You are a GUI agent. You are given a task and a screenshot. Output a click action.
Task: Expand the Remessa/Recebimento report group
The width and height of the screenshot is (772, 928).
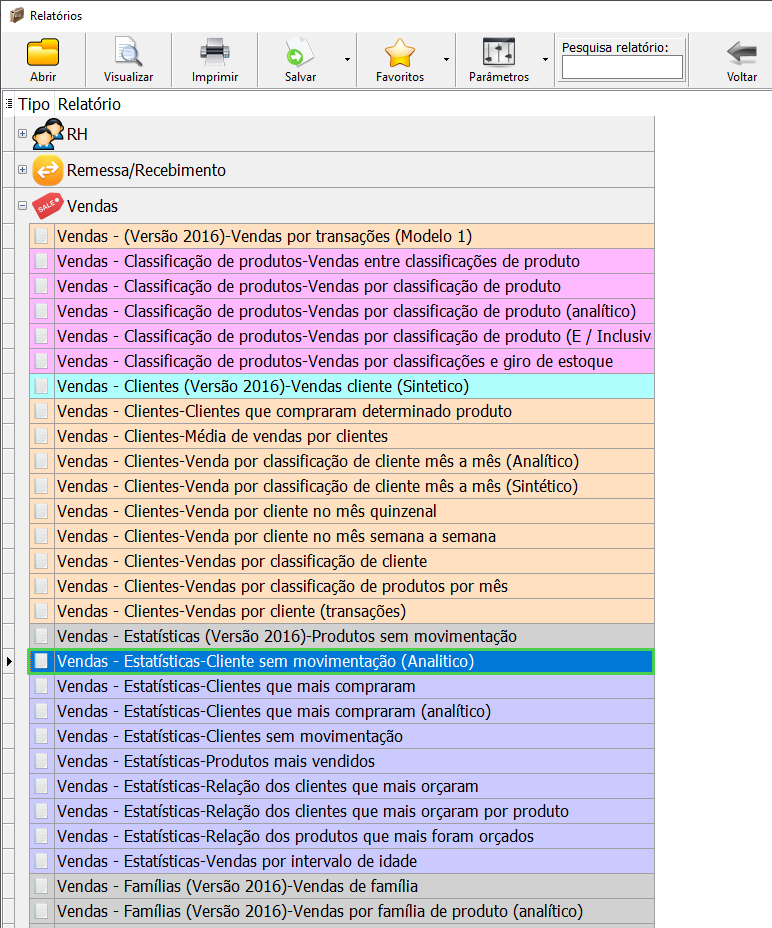[x=22, y=170]
